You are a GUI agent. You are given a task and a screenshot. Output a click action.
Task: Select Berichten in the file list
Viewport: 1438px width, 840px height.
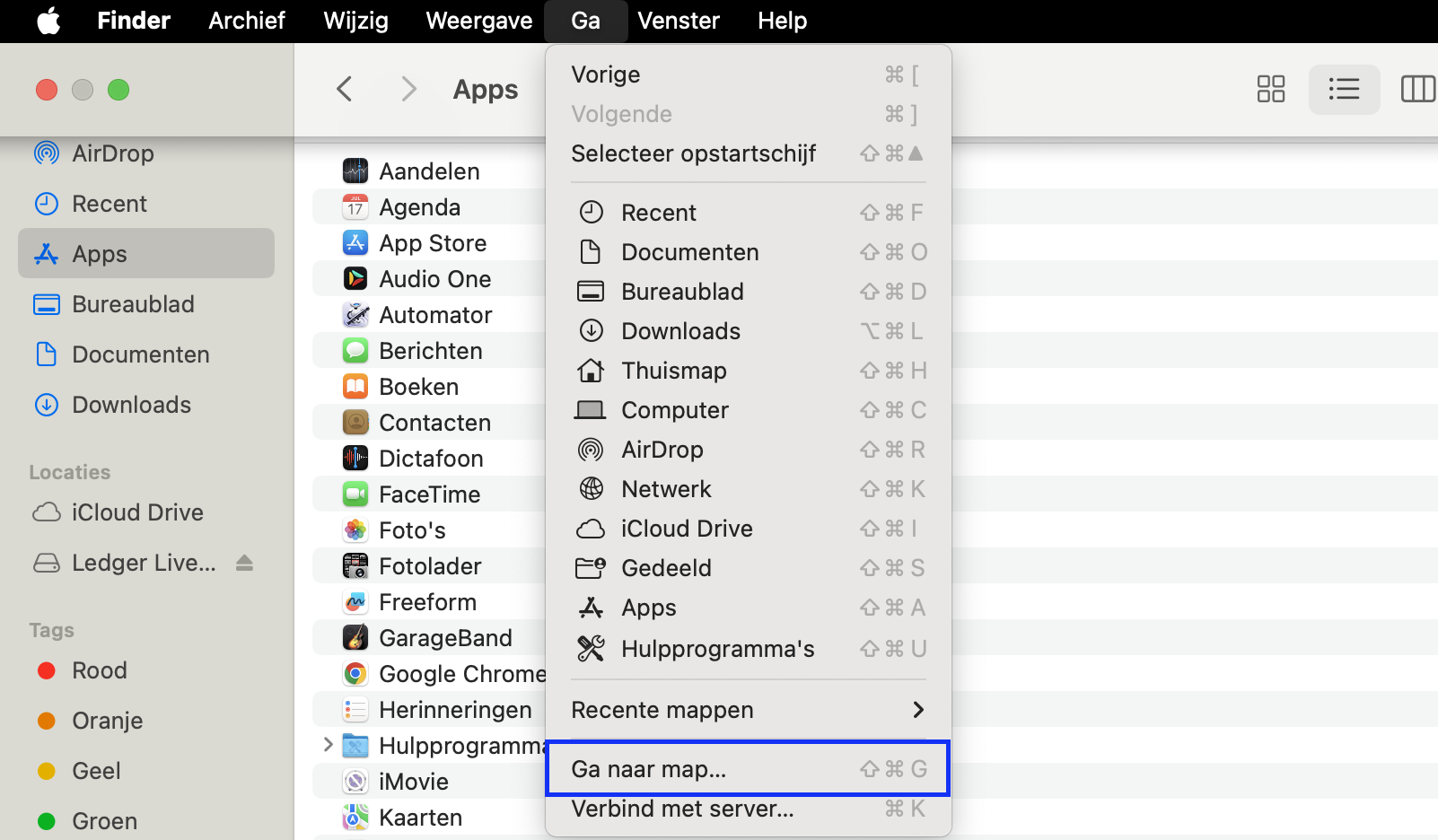tap(431, 350)
